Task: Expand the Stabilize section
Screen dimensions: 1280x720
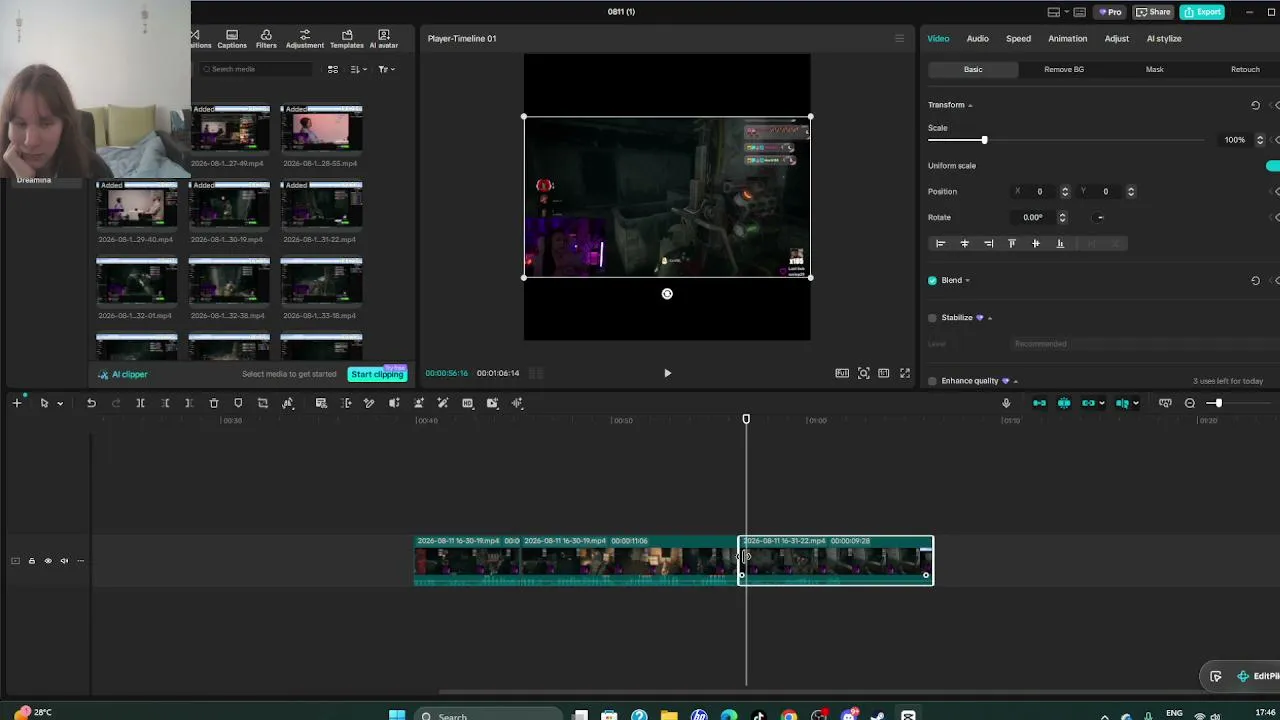Action: coord(990,318)
